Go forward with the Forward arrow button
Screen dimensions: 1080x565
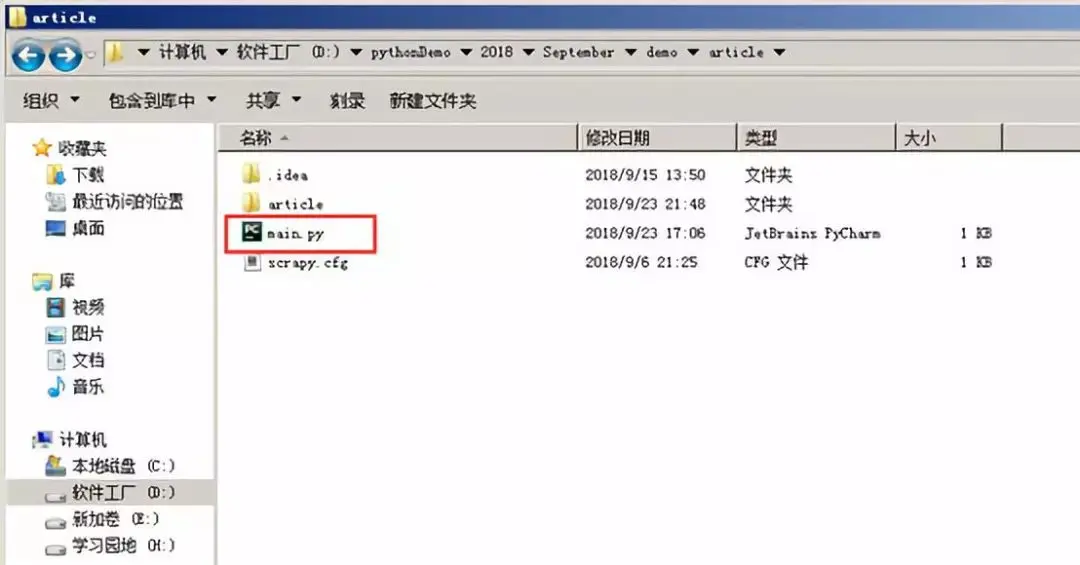(x=66, y=56)
